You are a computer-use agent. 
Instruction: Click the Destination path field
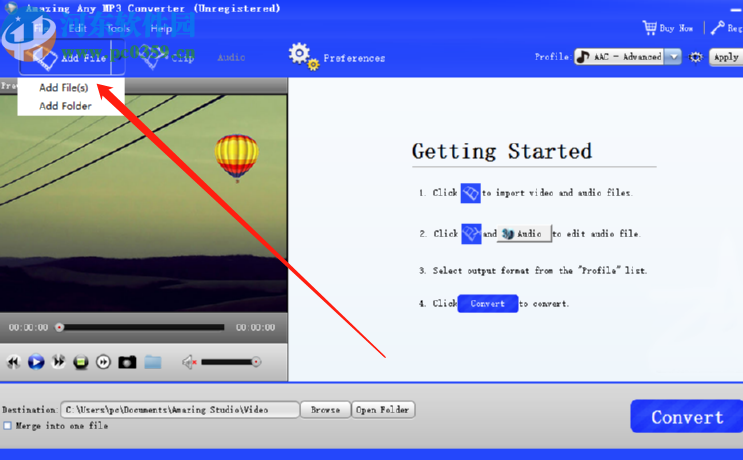(x=180, y=410)
